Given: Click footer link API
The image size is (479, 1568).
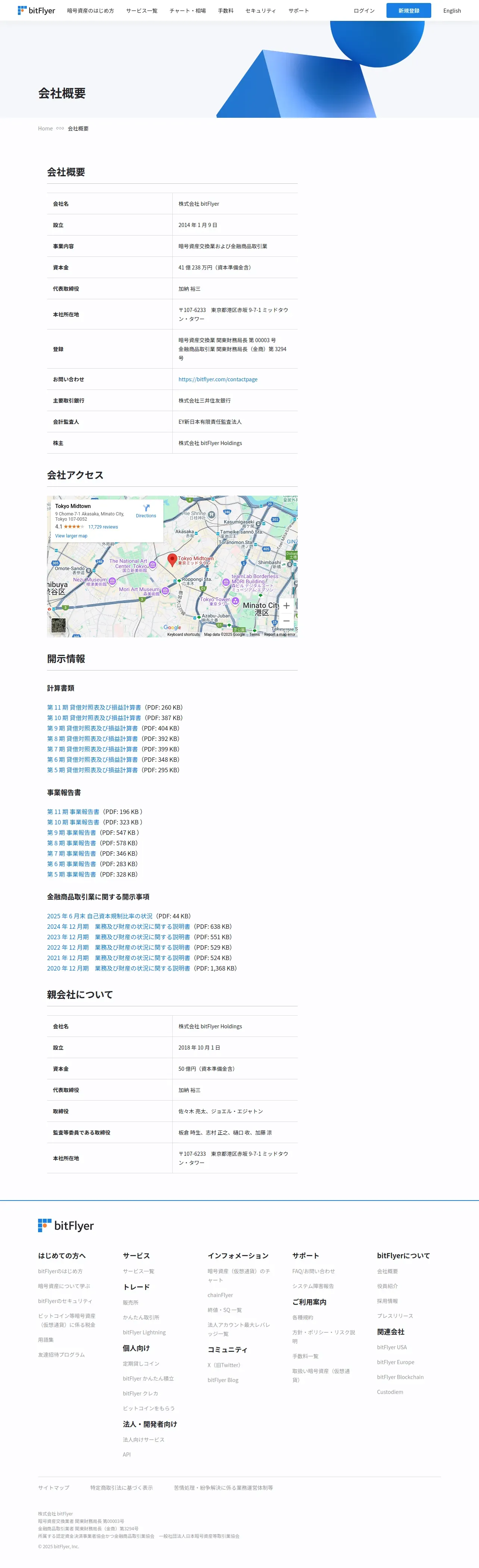Looking at the screenshot, I should pyautogui.click(x=127, y=1454).
